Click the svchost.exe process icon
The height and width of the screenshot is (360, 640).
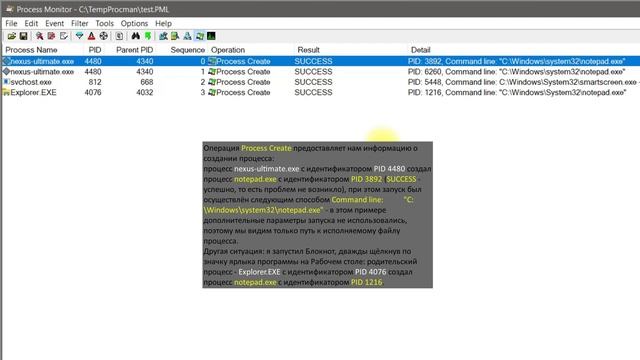tap(6, 82)
